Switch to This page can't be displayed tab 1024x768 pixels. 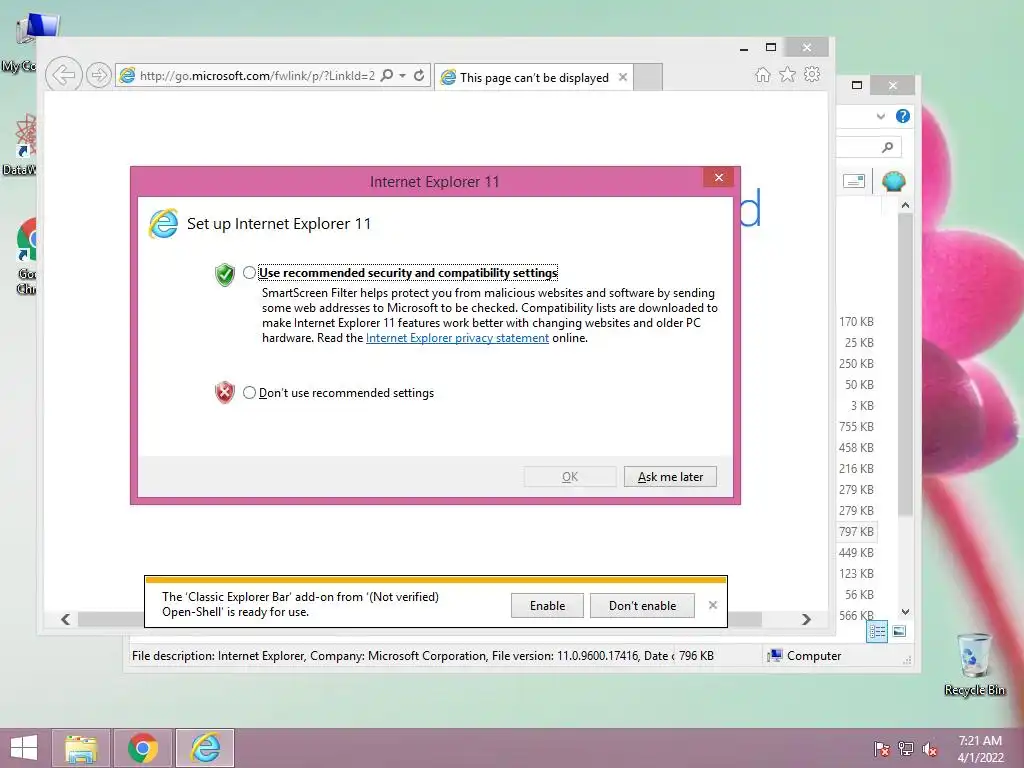[534, 77]
